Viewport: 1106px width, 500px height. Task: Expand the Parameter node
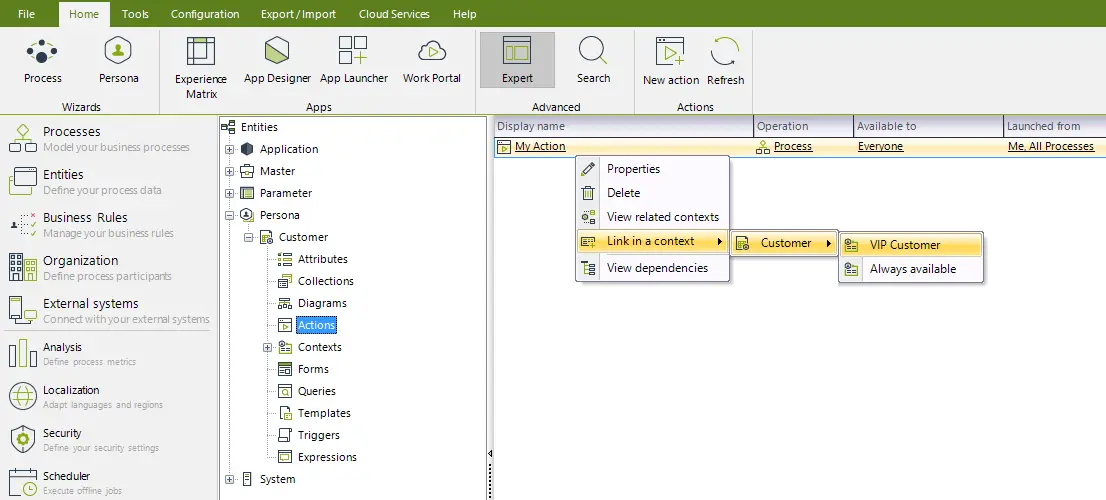[x=229, y=193]
